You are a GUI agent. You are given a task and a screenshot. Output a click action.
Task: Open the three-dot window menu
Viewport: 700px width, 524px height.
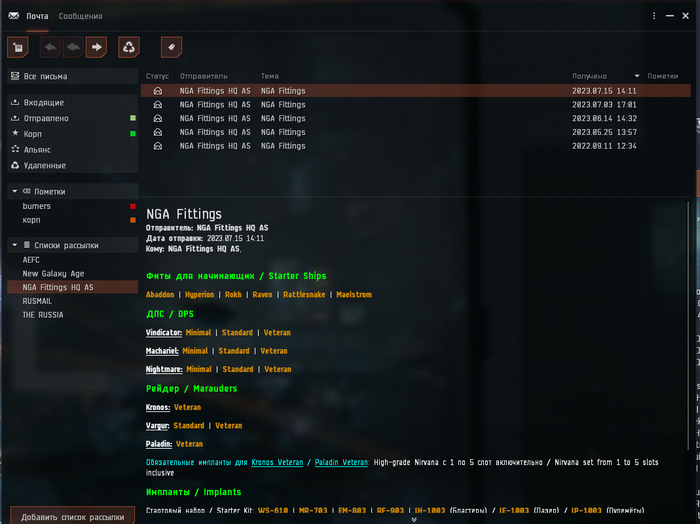coord(654,16)
